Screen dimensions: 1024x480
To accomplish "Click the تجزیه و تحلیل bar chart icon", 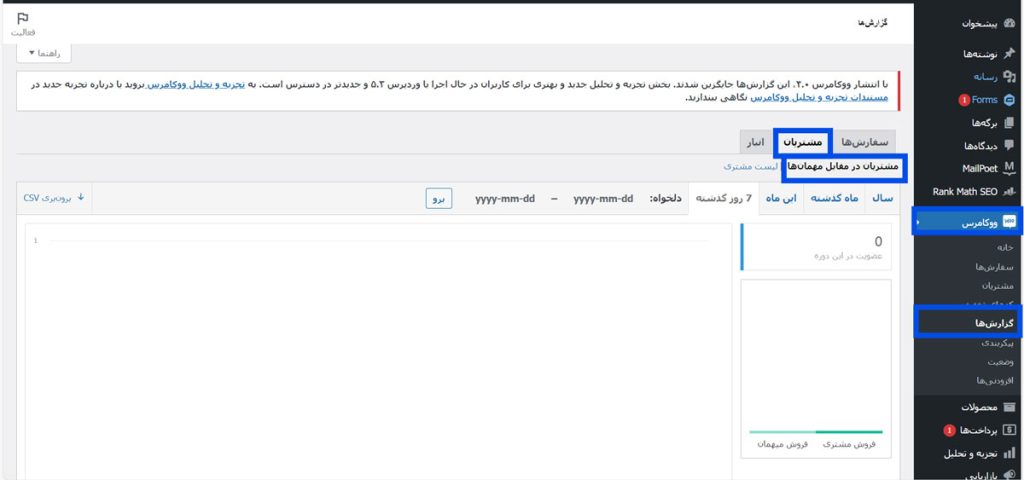I will click(x=1009, y=453).
